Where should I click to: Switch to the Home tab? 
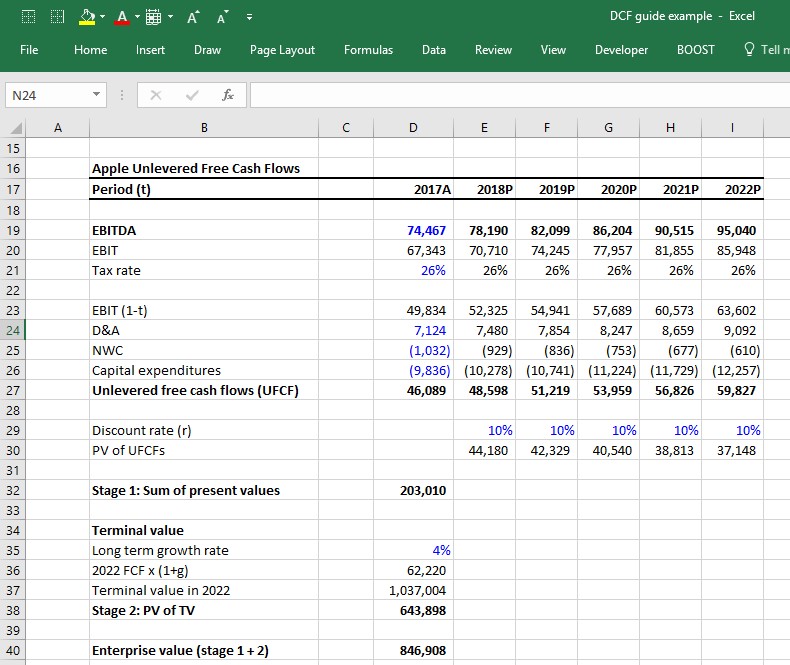pos(91,50)
